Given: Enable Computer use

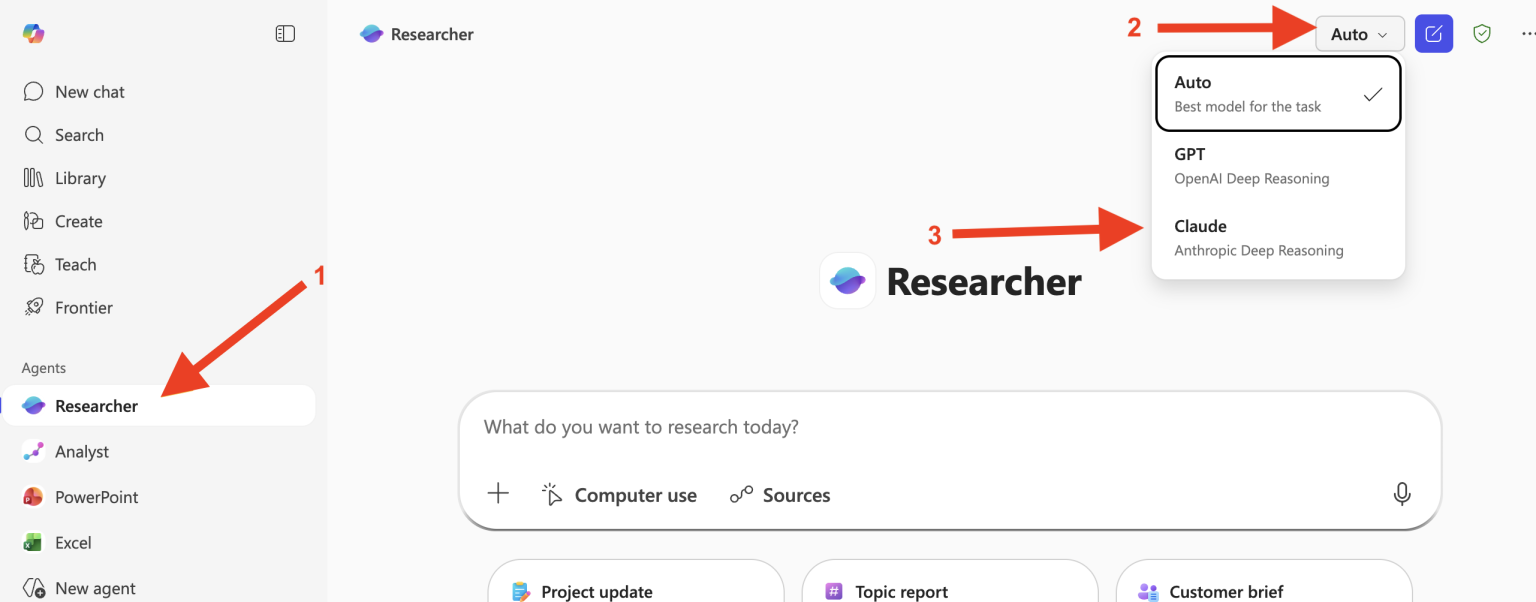Looking at the screenshot, I should pos(619,495).
